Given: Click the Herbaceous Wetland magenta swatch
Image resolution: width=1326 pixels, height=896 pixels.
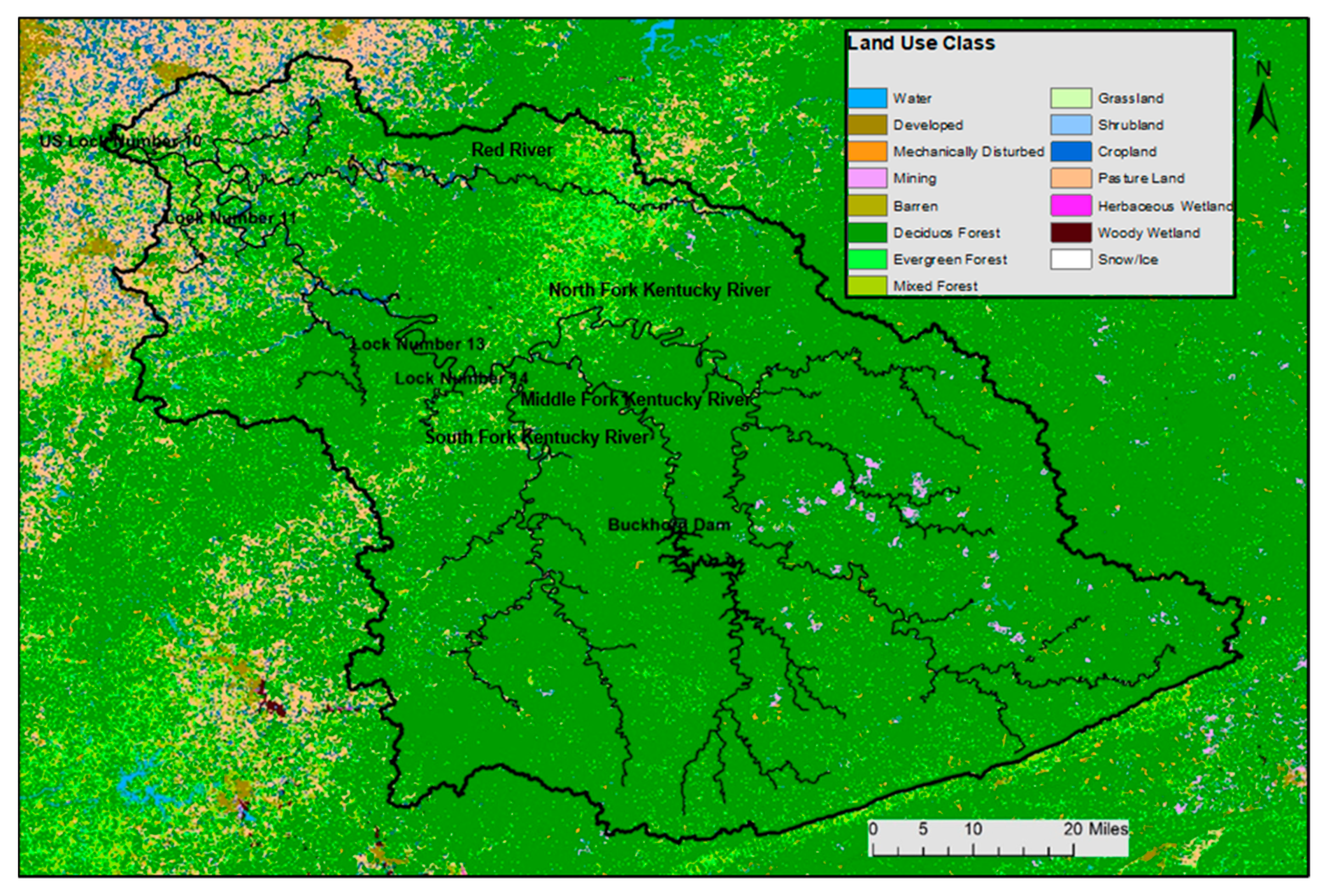Looking at the screenshot, I should 1071,206.
